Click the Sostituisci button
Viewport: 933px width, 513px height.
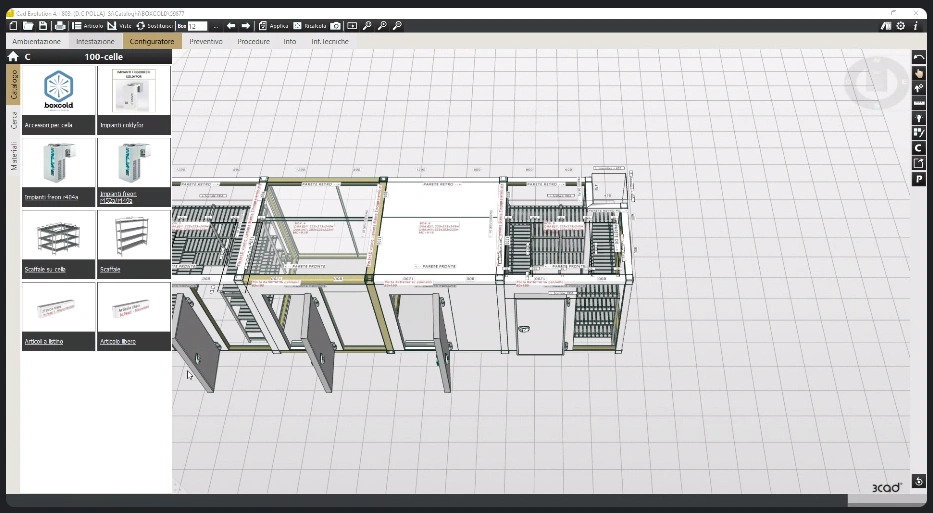coord(154,26)
